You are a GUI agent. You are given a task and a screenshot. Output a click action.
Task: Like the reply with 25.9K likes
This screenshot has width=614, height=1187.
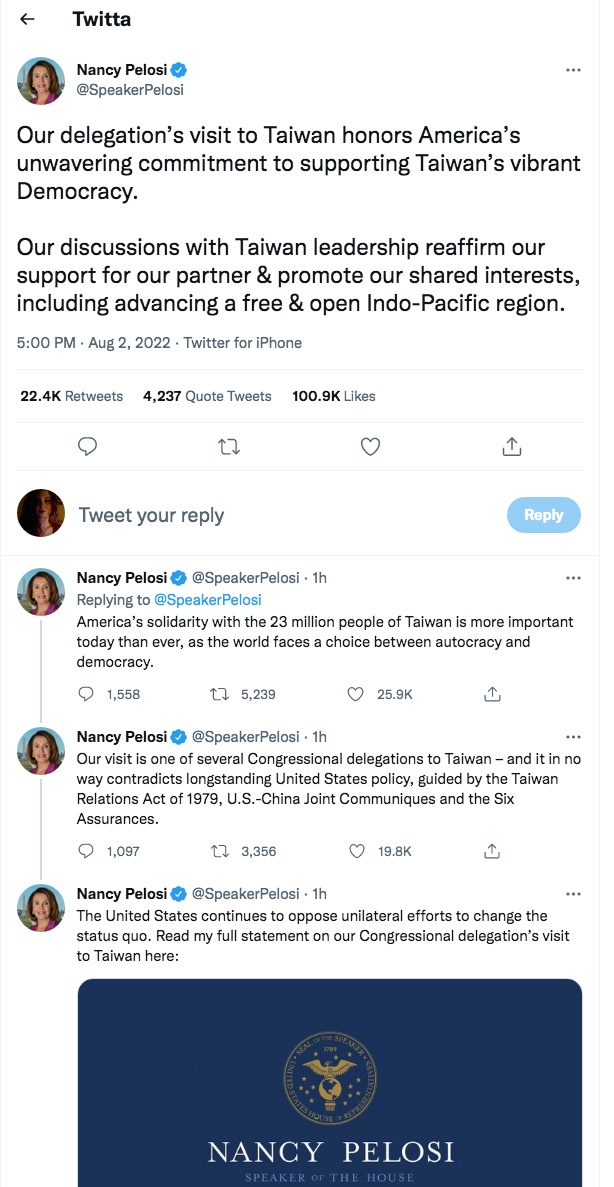click(x=356, y=693)
